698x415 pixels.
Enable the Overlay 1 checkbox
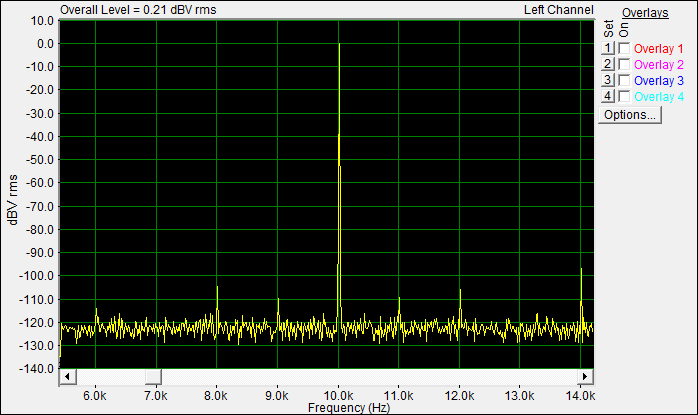tap(624, 48)
